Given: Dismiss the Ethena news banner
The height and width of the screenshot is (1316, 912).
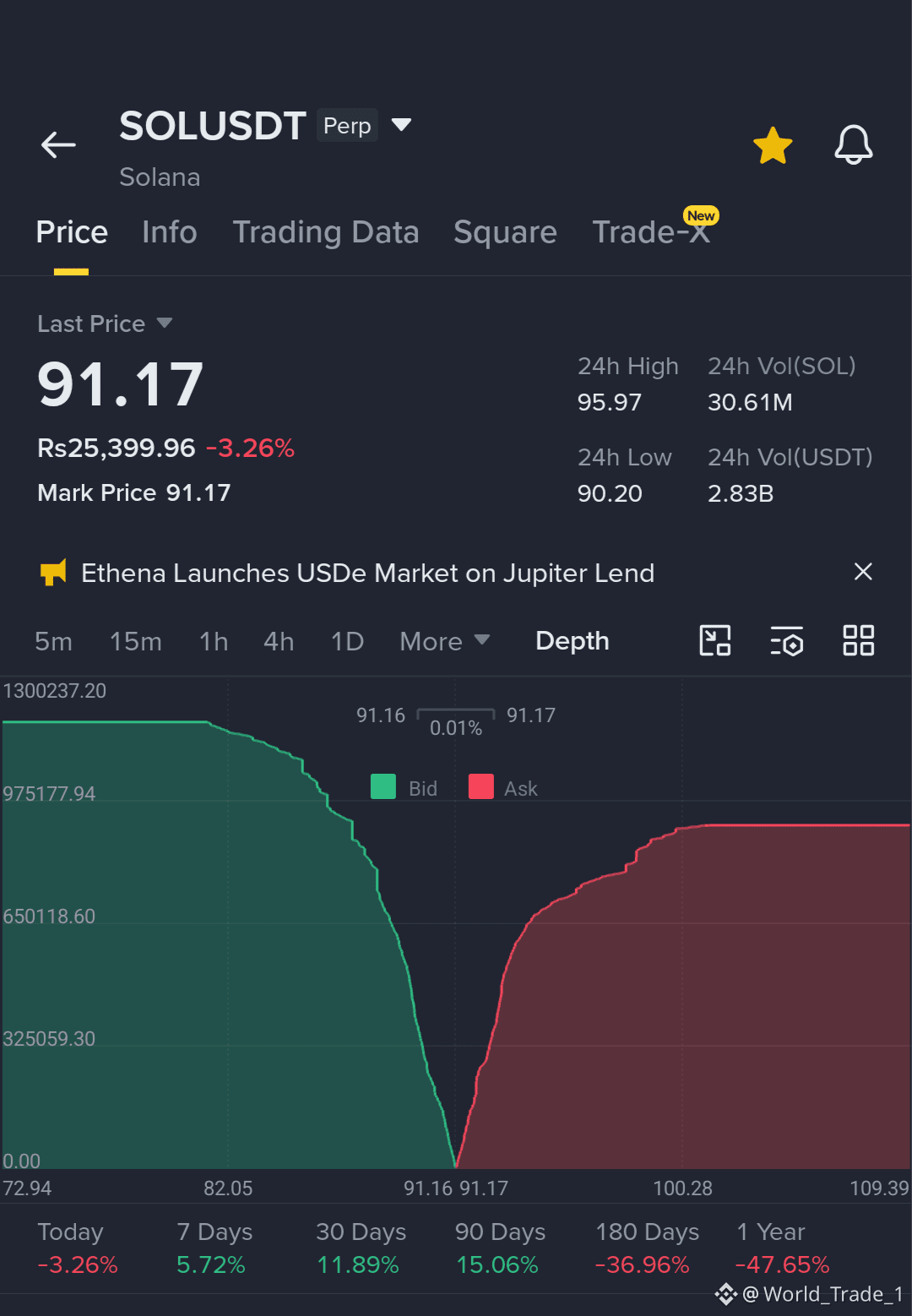Looking at the screenshot, I should tap(863, 572).
